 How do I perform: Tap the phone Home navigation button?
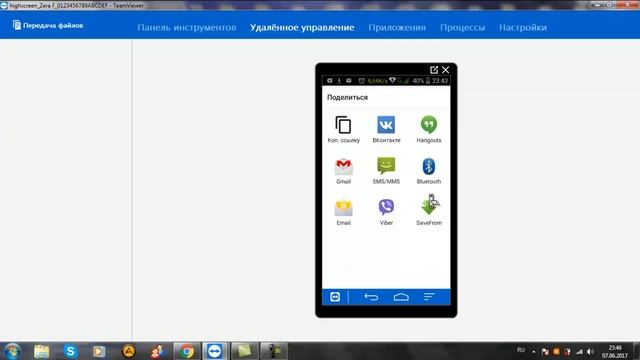(x=401, y=297)
